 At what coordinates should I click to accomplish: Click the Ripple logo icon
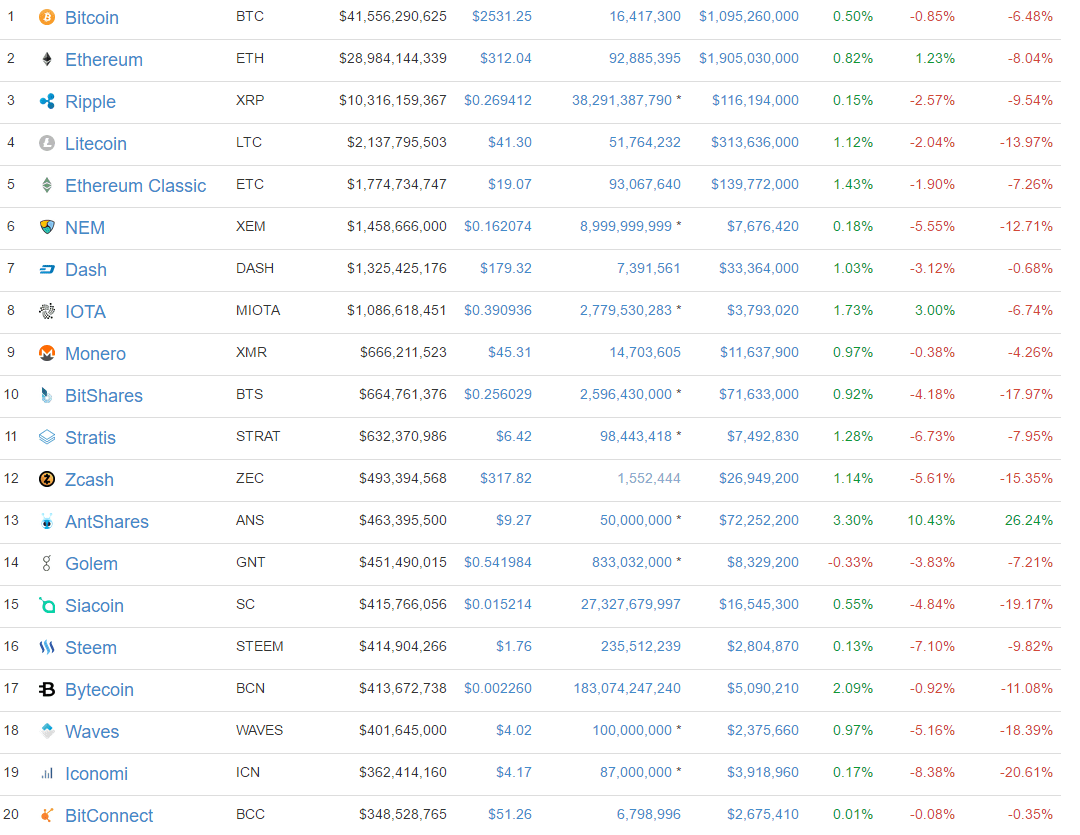point(47,101)
